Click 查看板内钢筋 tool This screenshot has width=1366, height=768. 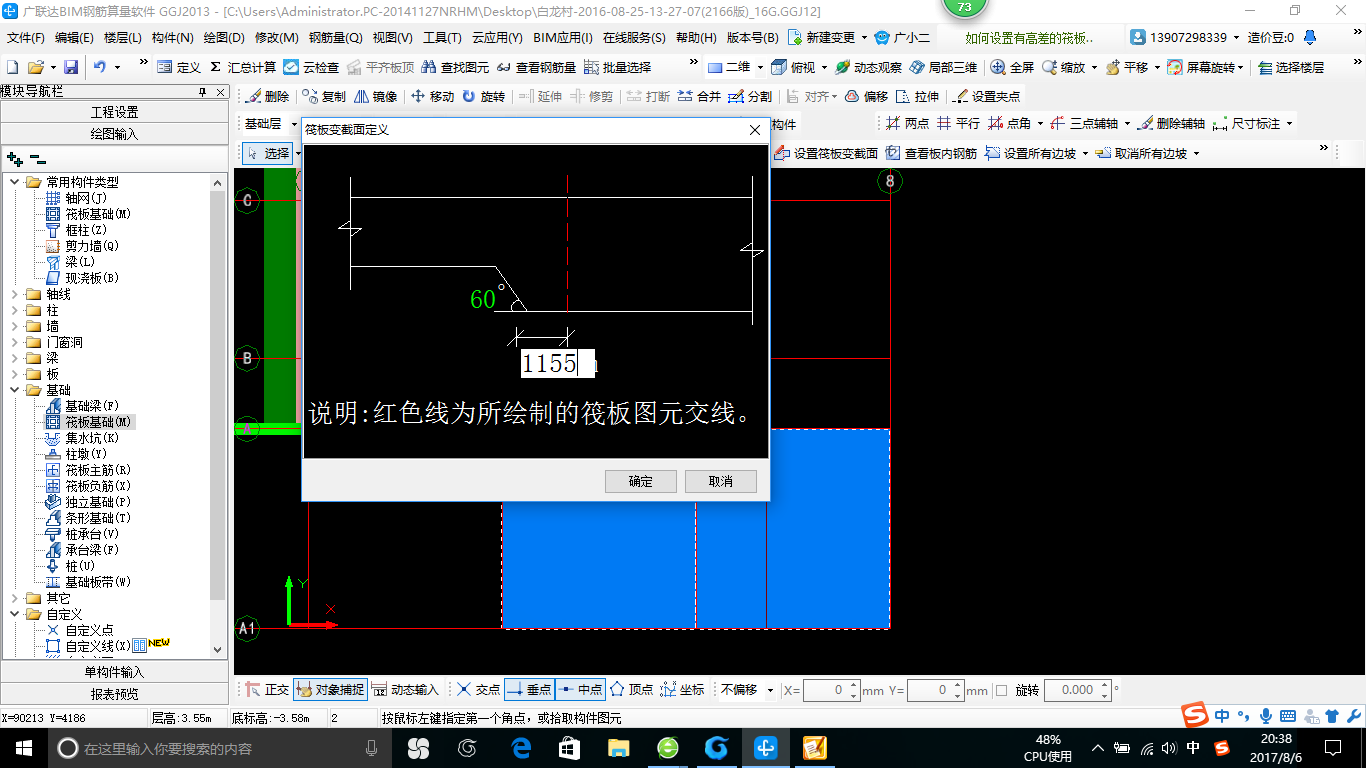click(x=931, y=153)
